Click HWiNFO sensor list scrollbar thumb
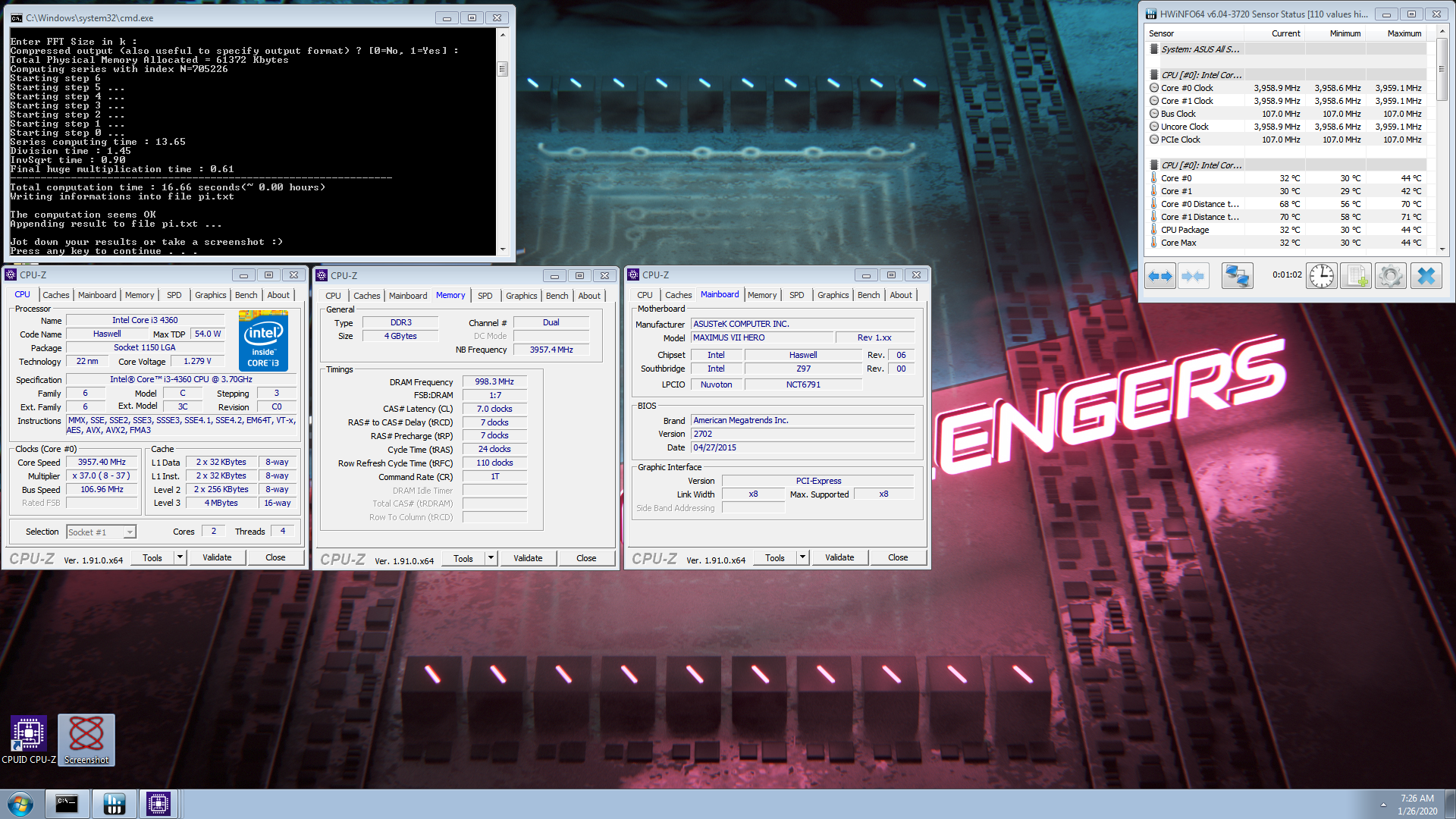Image resolution: width=1456 pixels, height=819 pixels. 1442,68
